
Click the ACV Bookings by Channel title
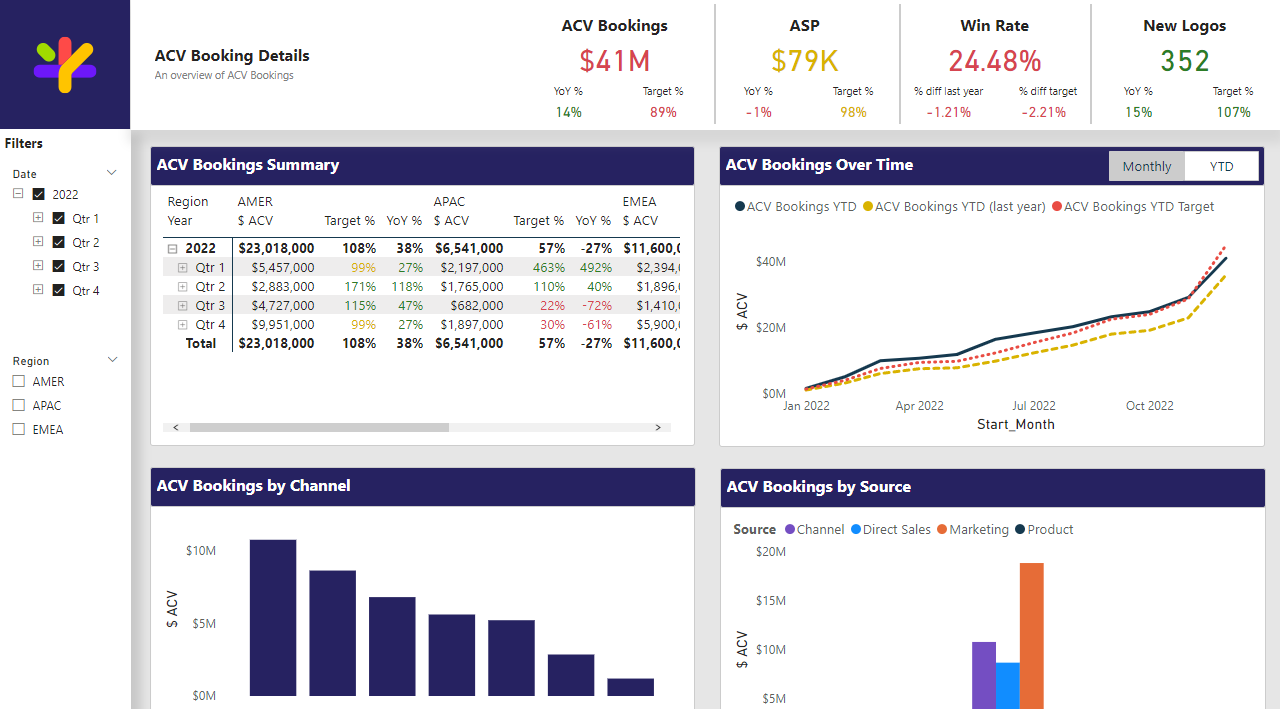click(254, 486)
